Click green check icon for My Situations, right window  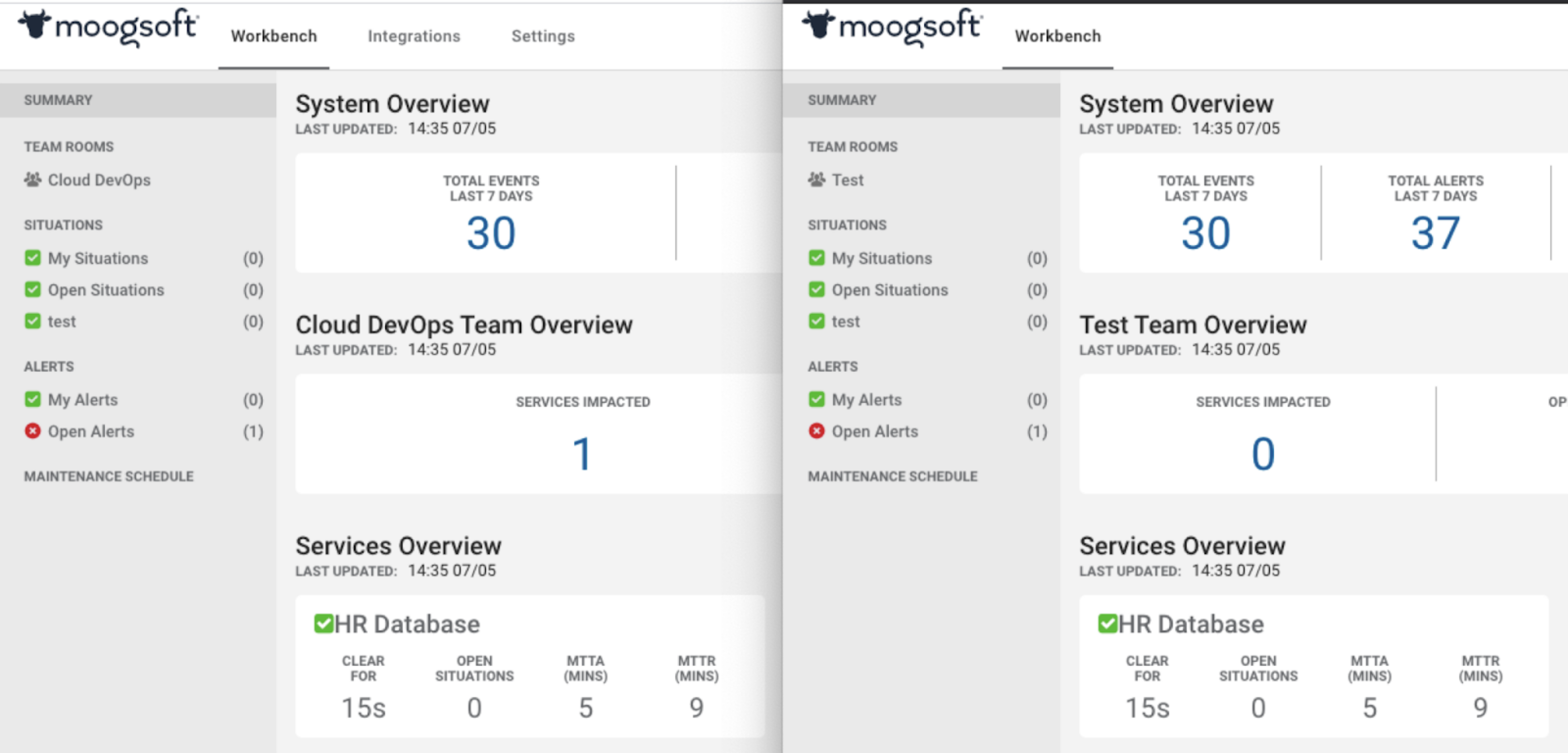click(817, 258)
